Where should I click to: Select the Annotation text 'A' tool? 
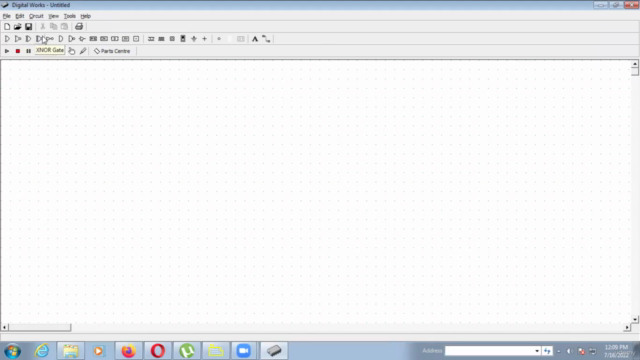[x=255, y=39]
